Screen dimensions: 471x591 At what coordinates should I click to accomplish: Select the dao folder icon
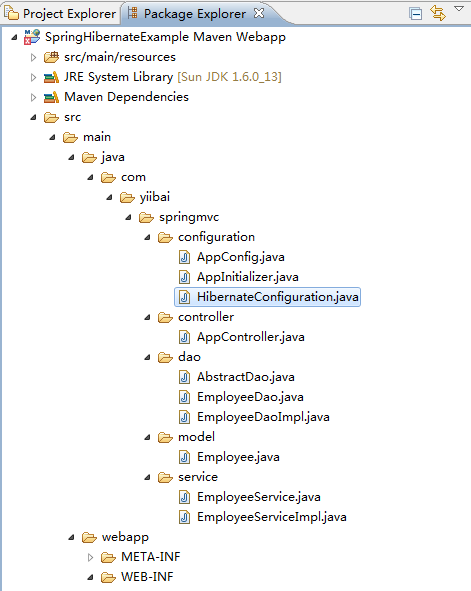pyautogui.click(x=165, y=357)
